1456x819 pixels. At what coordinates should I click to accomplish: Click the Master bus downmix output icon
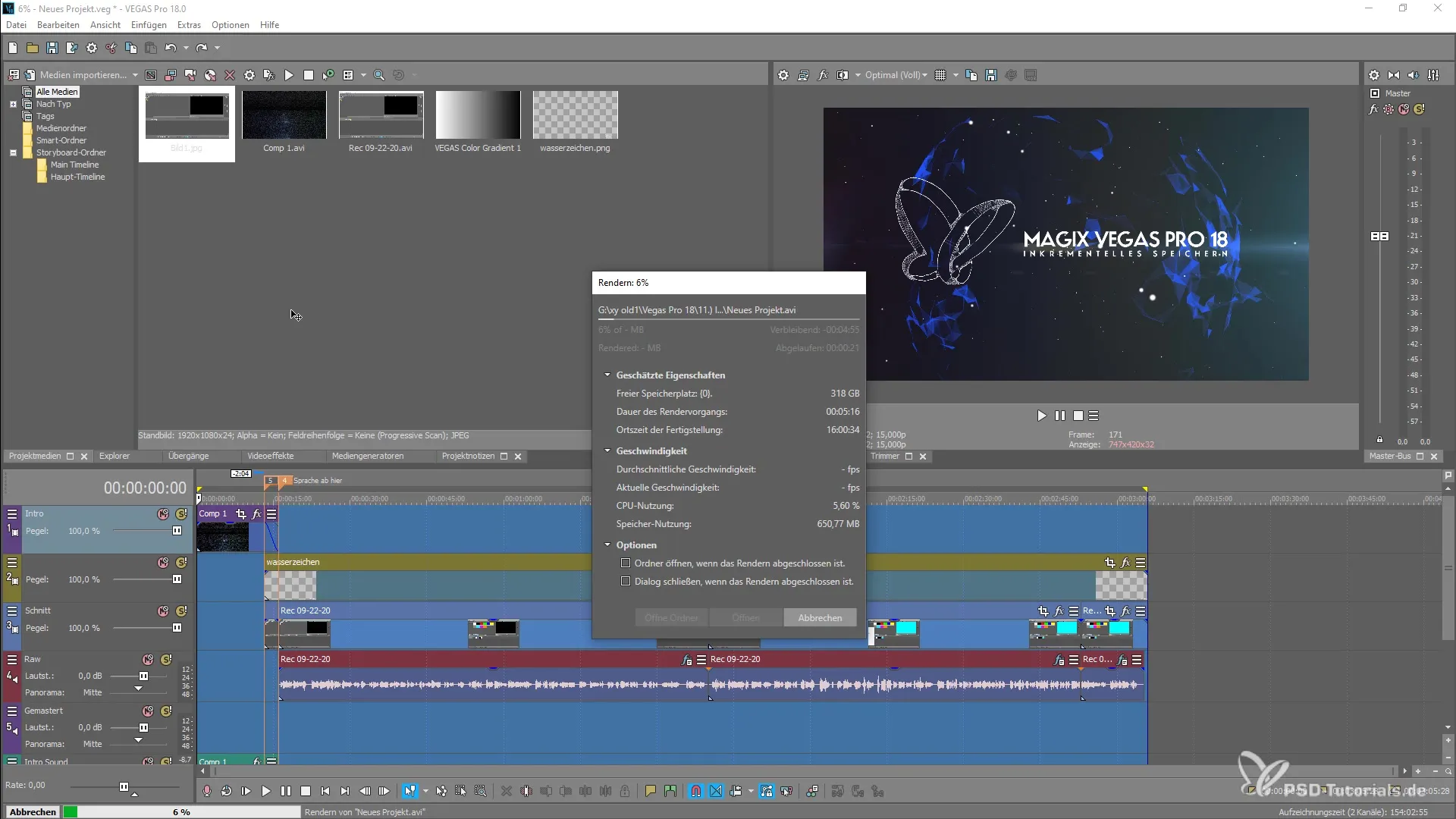(1394, 75)
